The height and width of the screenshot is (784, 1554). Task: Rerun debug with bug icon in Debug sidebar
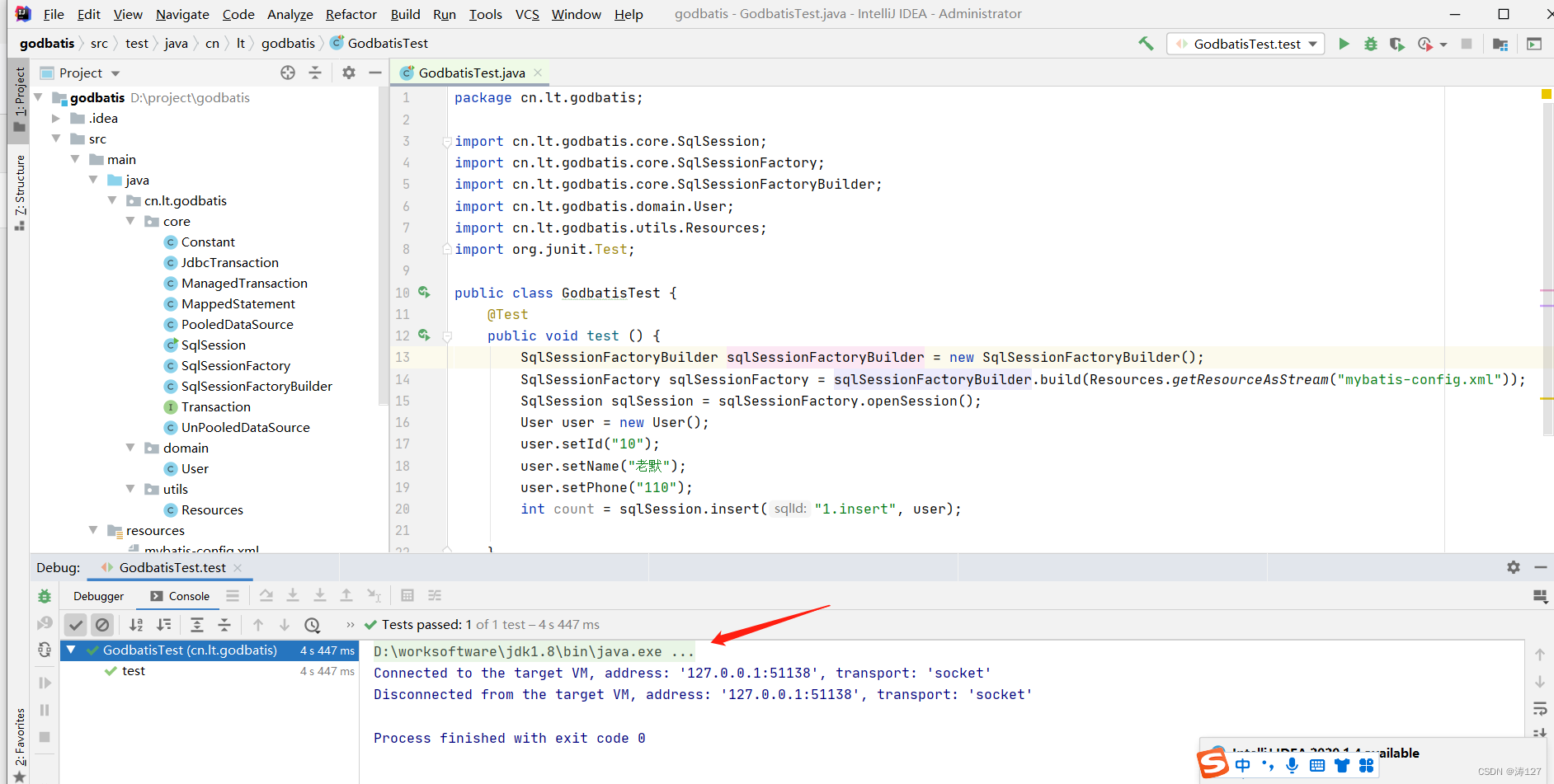point(45,596)
